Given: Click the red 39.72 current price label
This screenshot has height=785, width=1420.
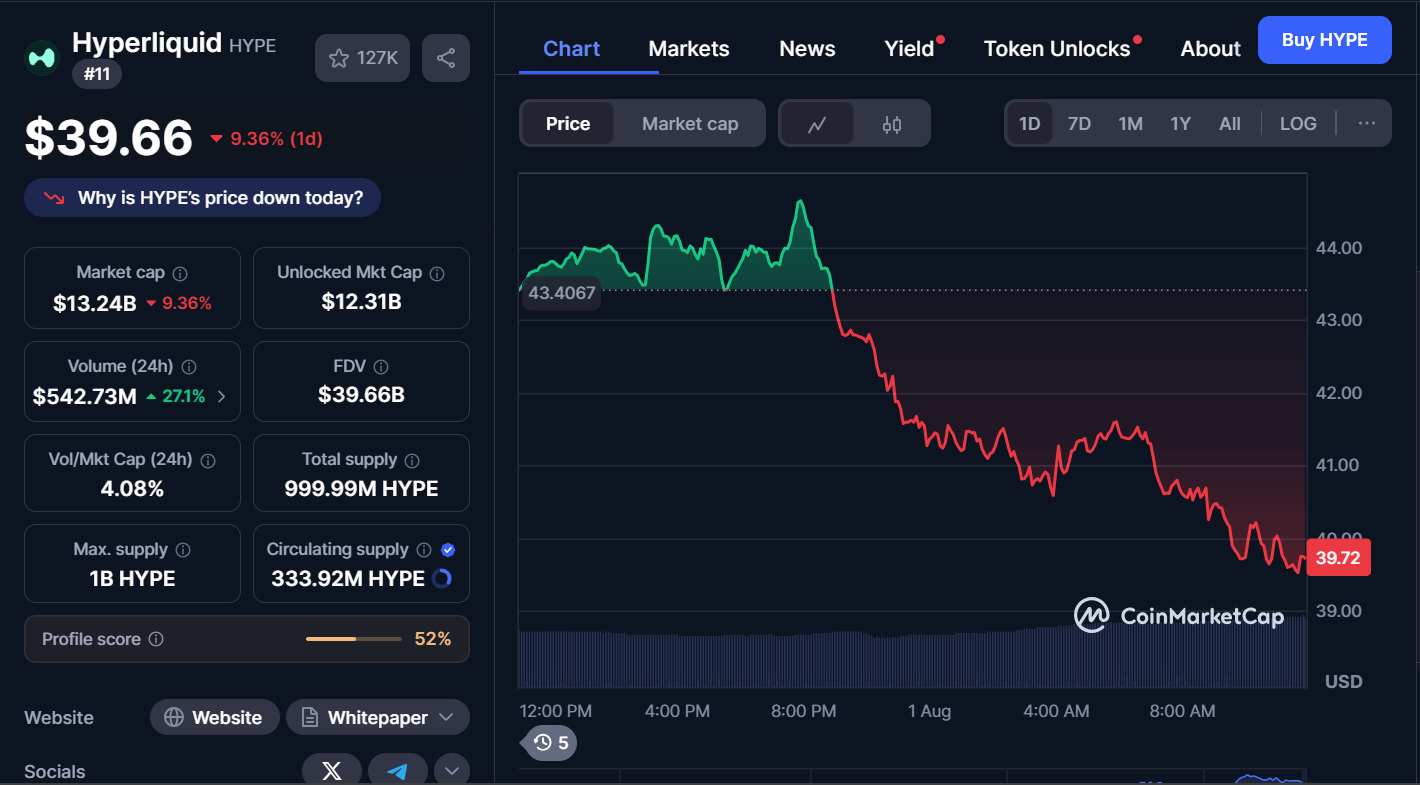Looking at the screenshot, I should pyautogui.click(x=1338, y=558).
